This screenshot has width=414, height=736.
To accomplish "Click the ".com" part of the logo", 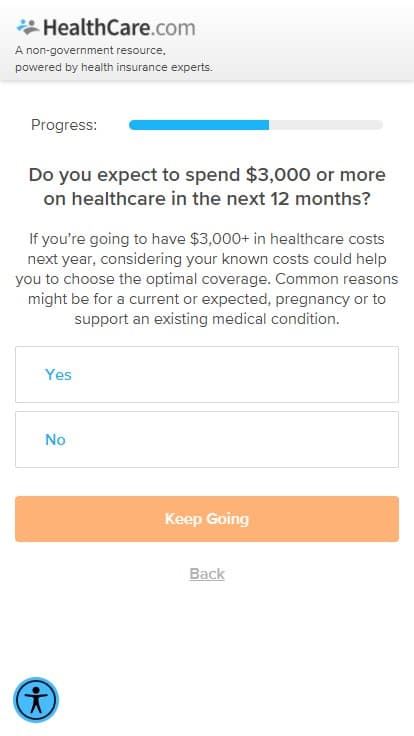I will [x=173, y=29].
